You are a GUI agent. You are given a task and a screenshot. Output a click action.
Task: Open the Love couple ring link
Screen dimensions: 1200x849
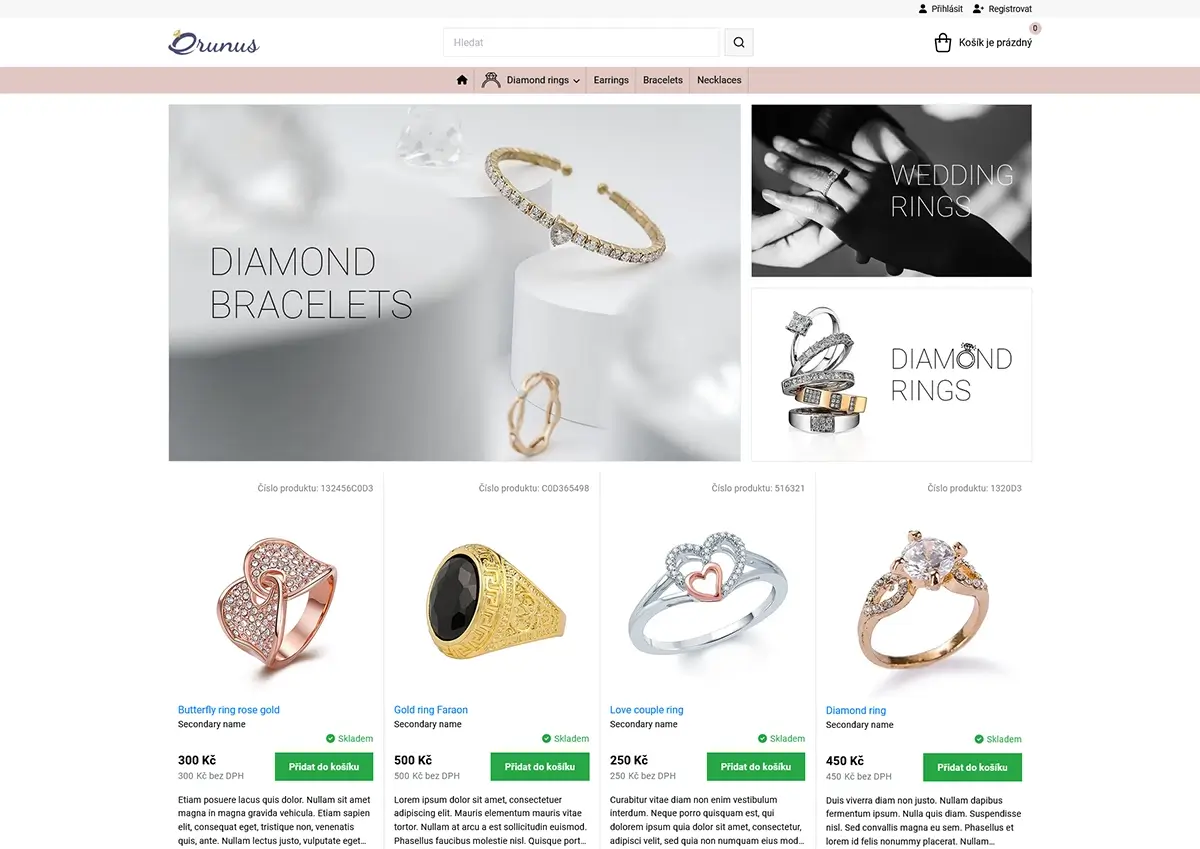pyautogui.click(x=647, y=710)
